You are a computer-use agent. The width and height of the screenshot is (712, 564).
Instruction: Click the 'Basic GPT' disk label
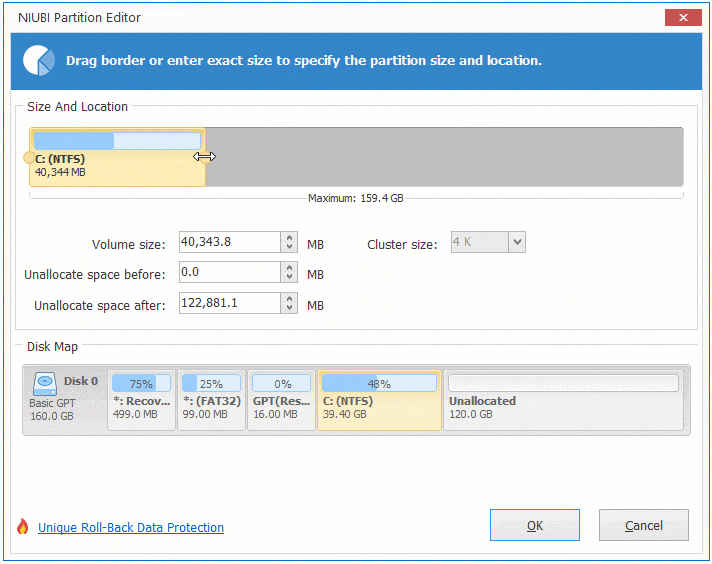click(52, 403)
